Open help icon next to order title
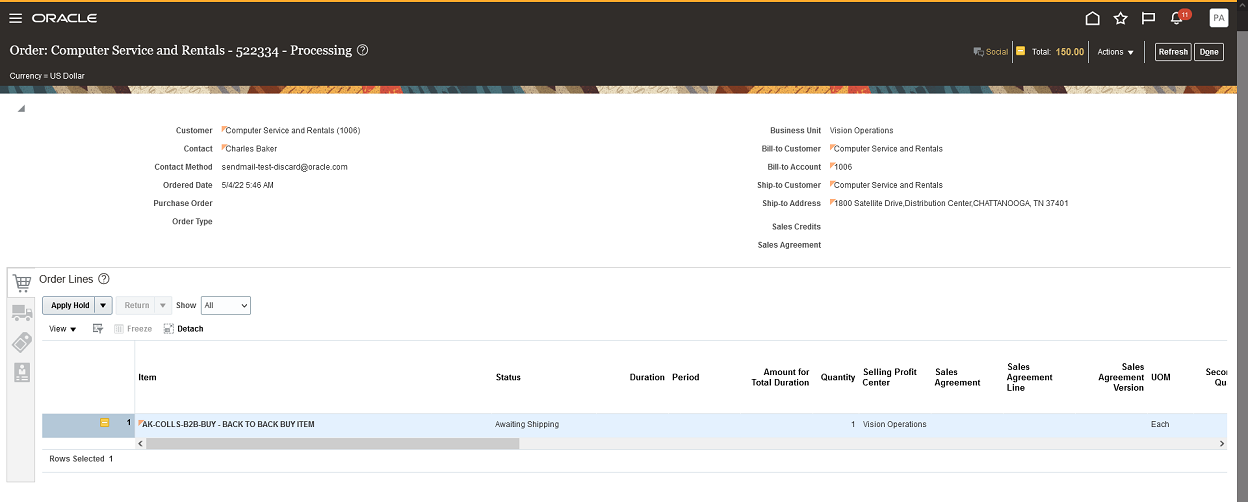Image resolution: width=1248 pixels, height=502 pixels. click(x=363, y=50)
